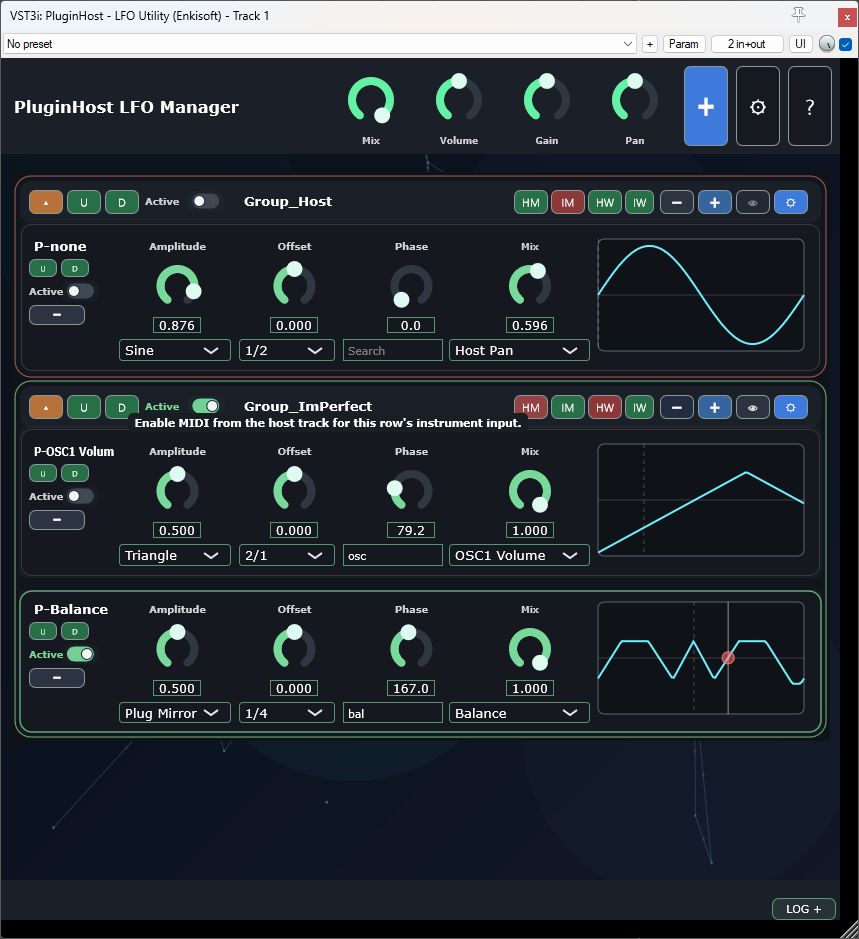859x939 pixels.
Task: Move Group_Host up with U button
Action: click(84, 202)
